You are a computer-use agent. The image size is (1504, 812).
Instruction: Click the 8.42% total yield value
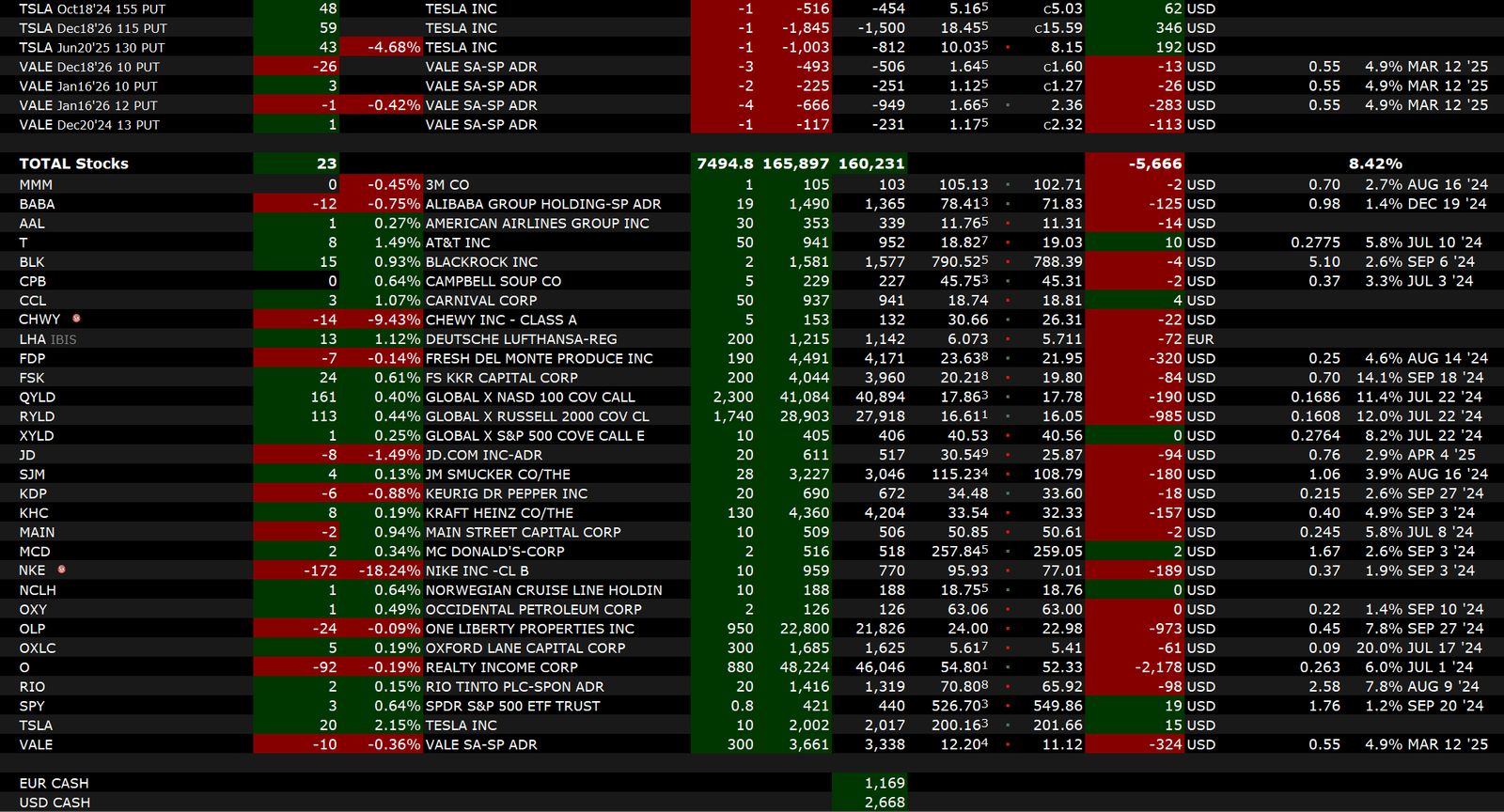(1375, 164)
